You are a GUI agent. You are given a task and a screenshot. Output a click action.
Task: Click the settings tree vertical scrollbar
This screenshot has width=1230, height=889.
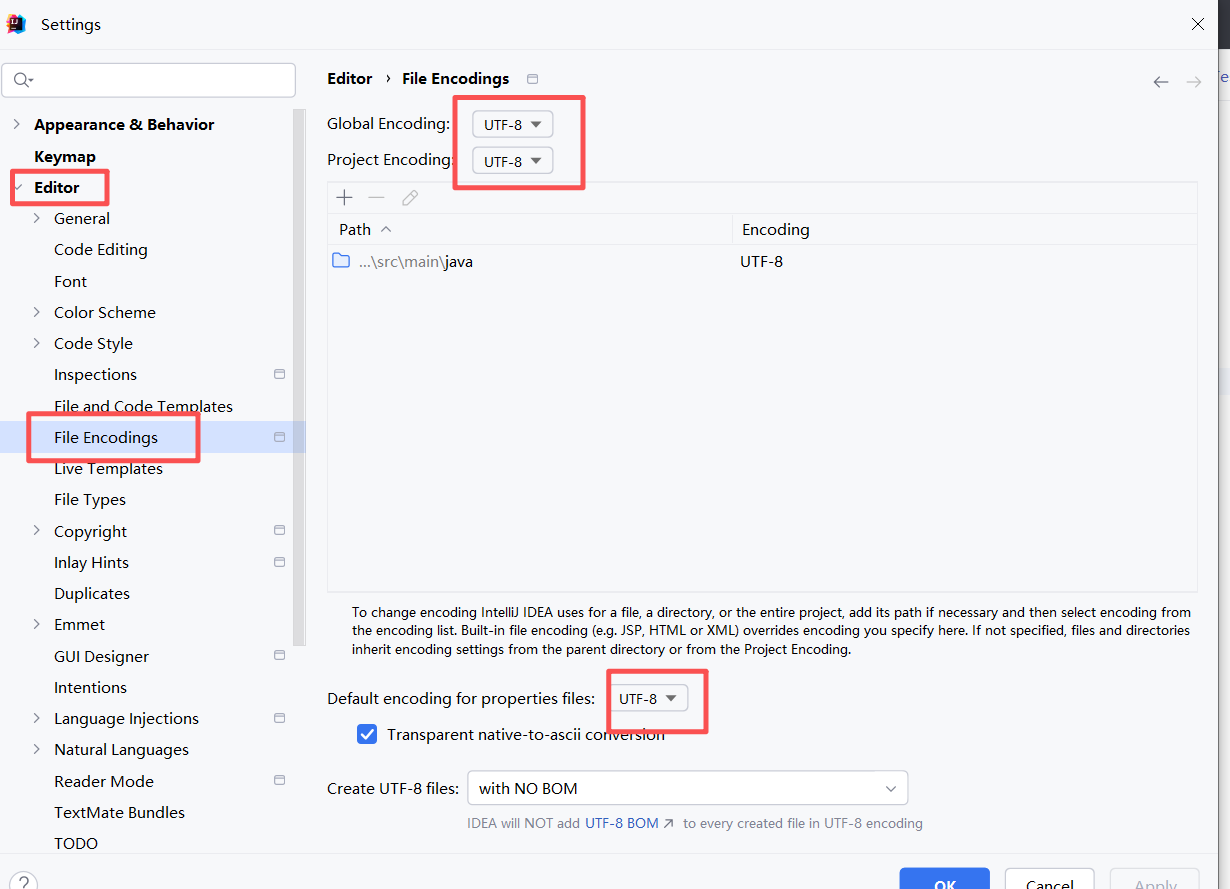pyautogui.click(x=297, y=378)
